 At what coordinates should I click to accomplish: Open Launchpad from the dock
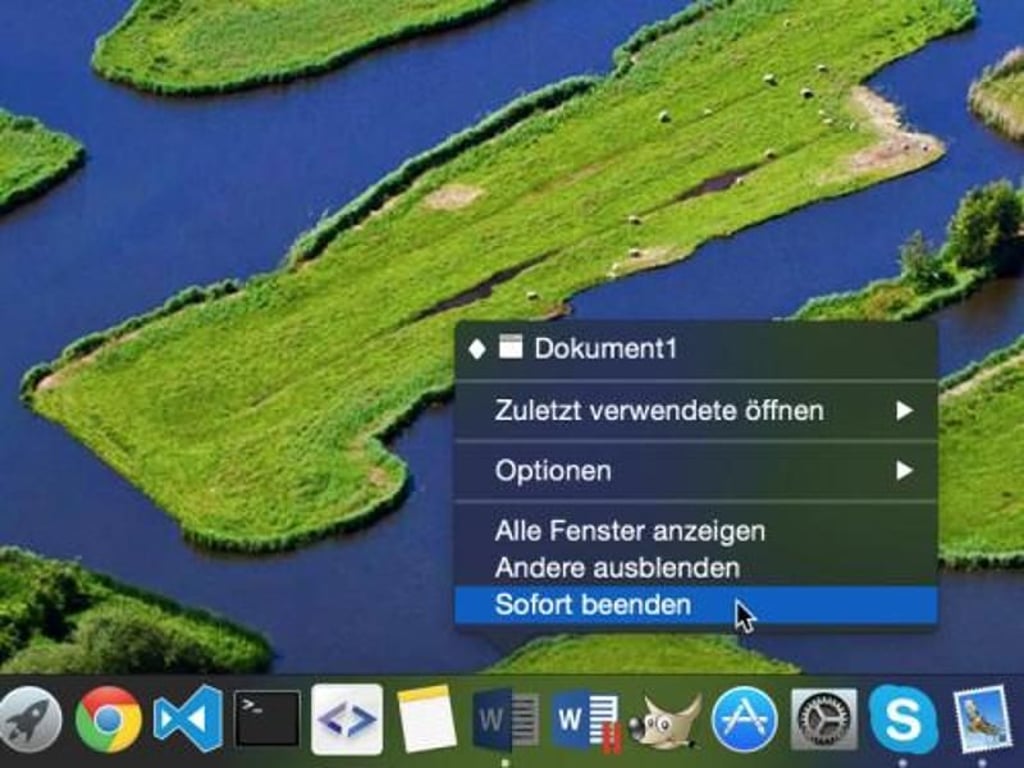28,719
